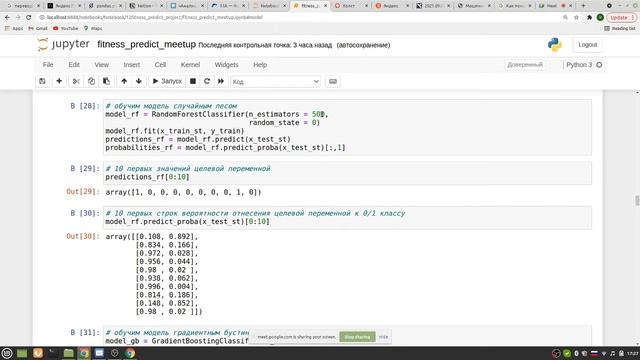Open a new browser tab
This screenshot has width=640, height=360.
(x=583, y=6)
